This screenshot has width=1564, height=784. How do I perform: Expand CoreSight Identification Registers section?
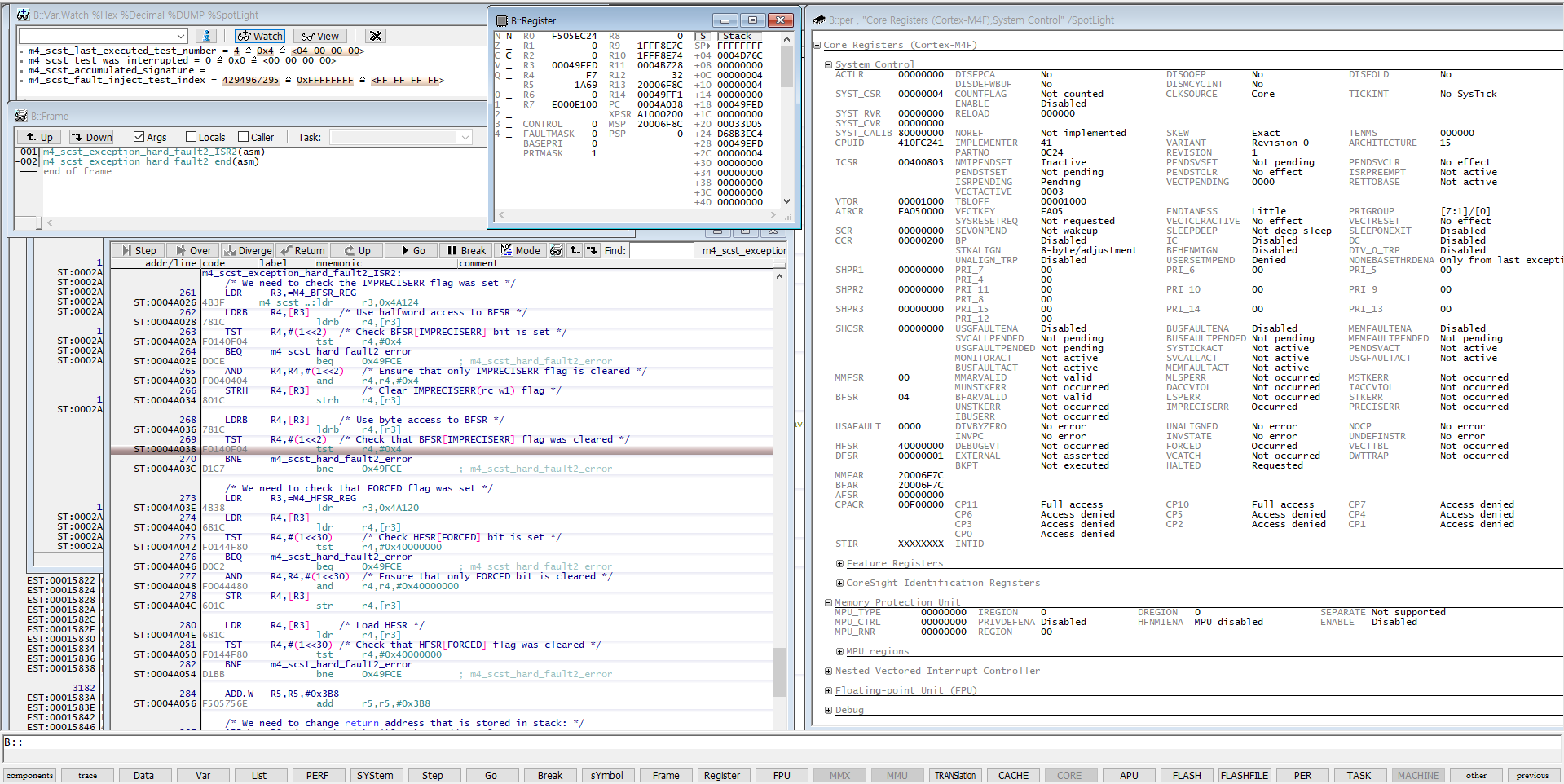coord(839,583)
